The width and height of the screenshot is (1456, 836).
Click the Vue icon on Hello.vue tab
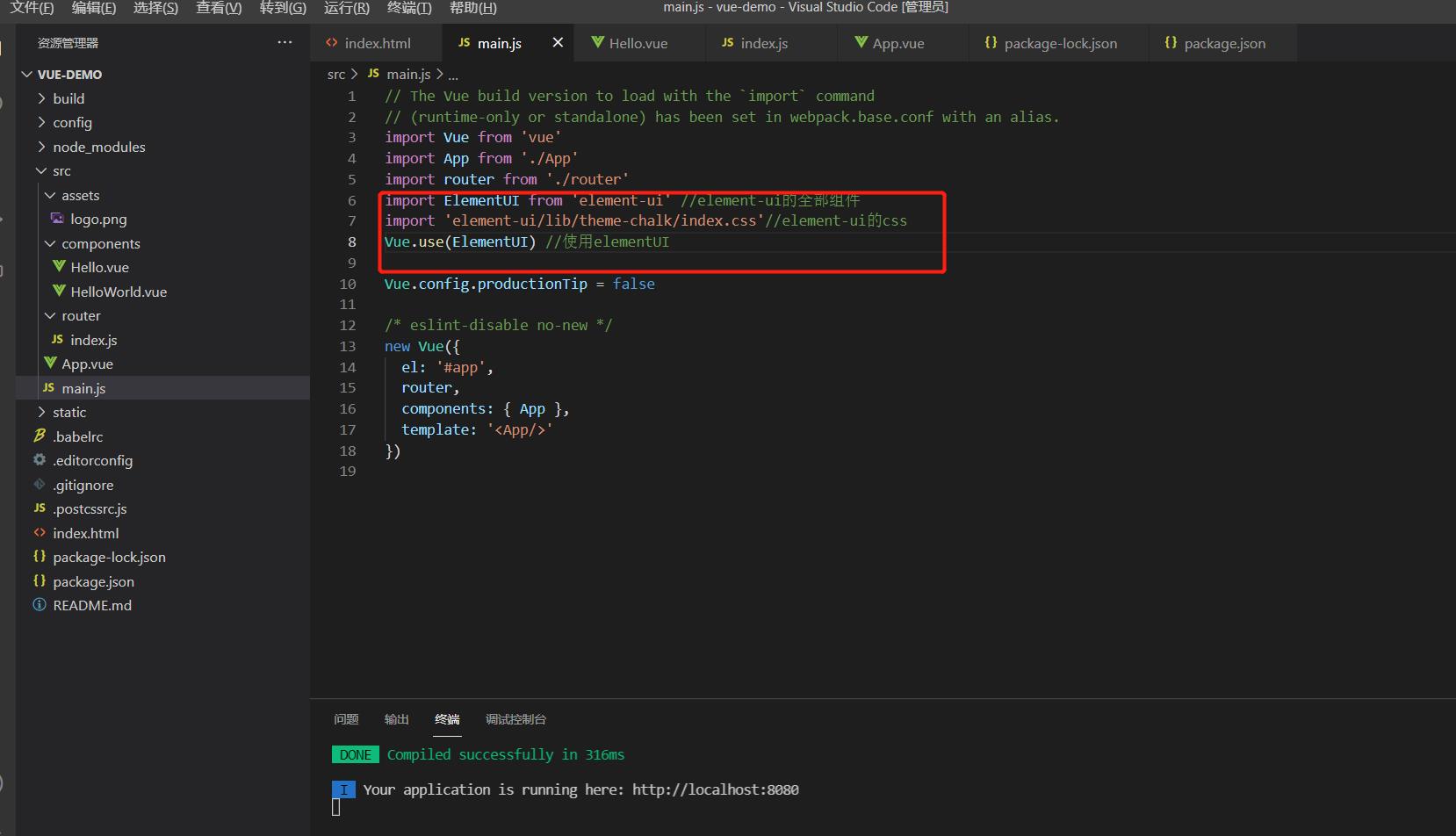pos(597,42)
